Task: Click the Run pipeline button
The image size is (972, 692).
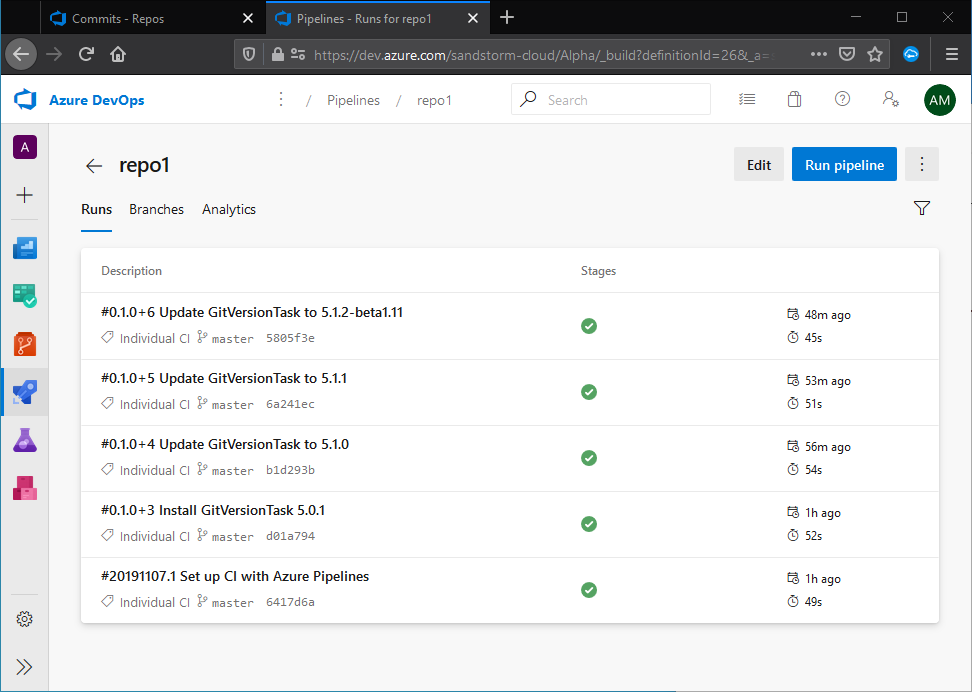Action: pyautogui.click(x=844, y=164)
